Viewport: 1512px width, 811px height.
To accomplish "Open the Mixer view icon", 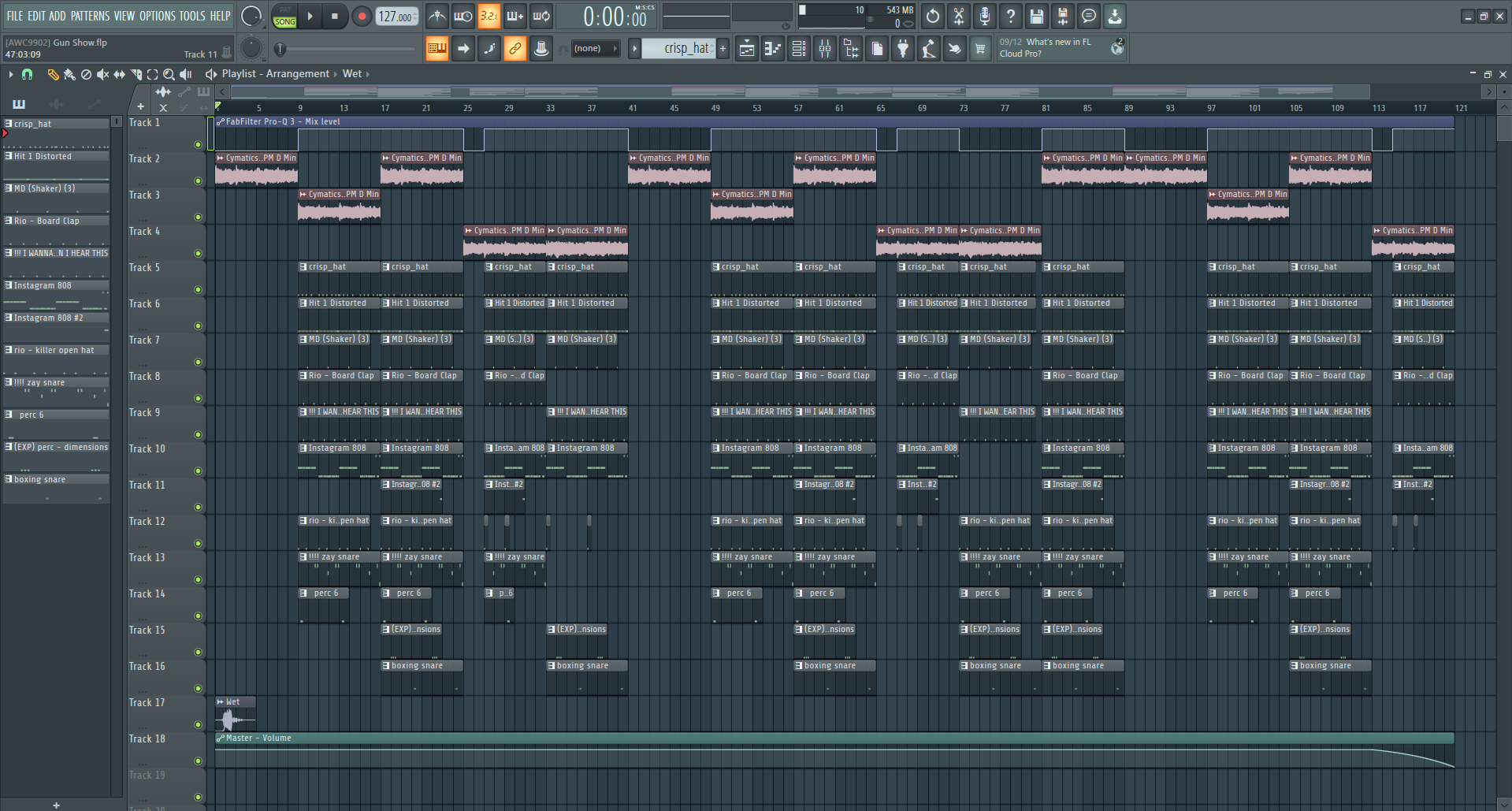I will 825,49.
